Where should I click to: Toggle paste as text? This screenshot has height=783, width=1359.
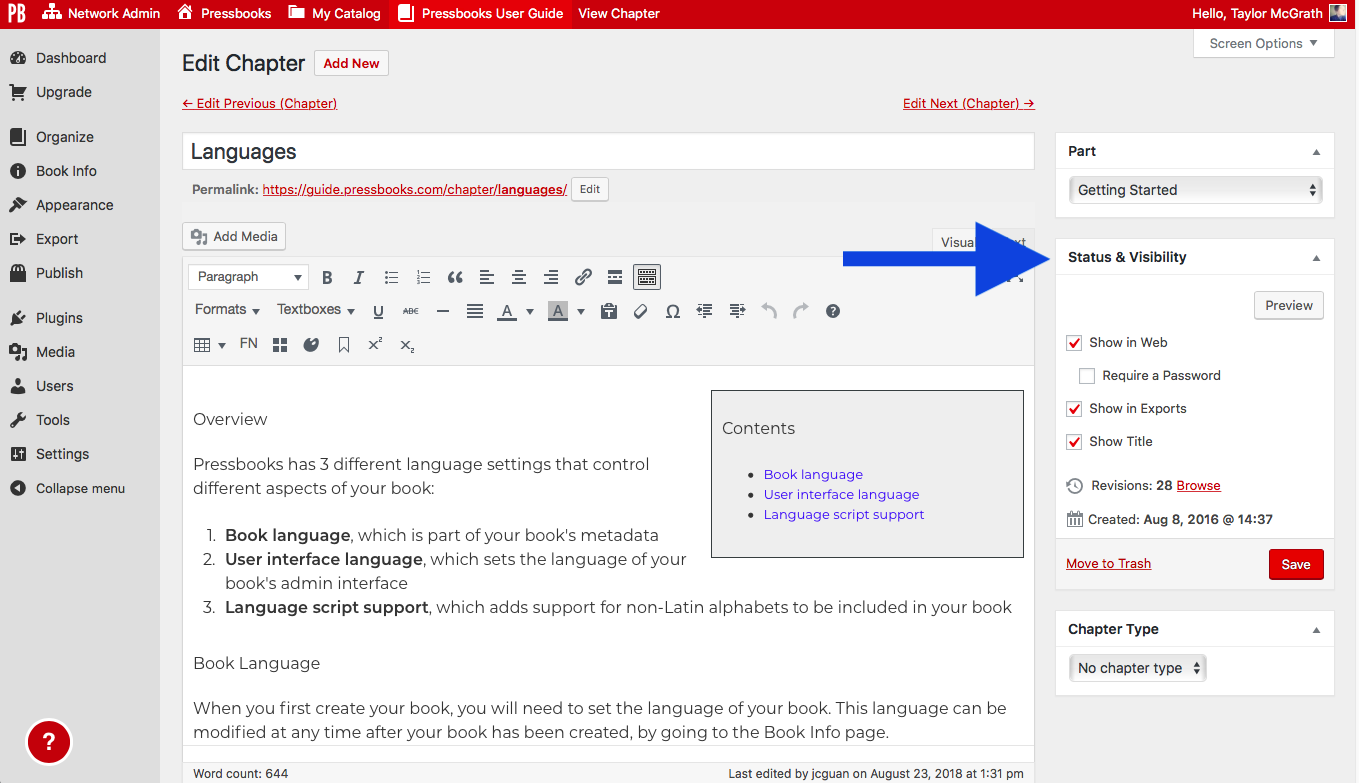pos(608,311)
